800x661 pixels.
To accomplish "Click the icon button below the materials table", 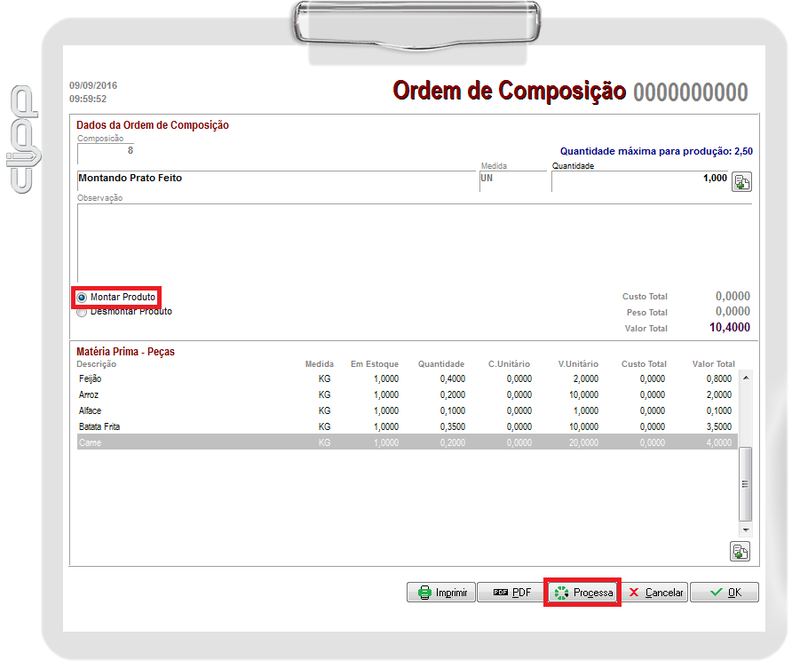I will tap(741, 551).
